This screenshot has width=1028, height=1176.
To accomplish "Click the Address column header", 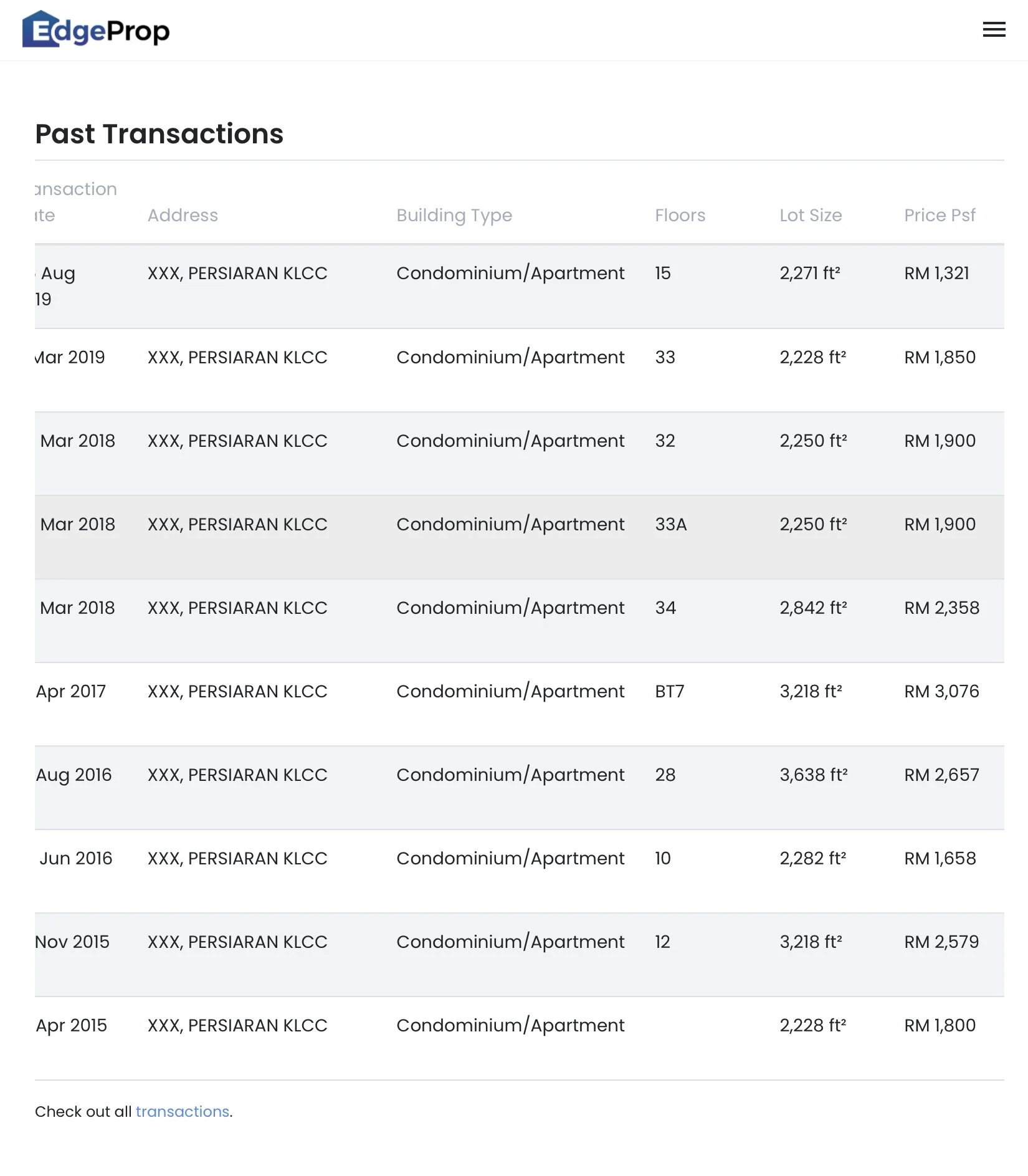I will coord(183,215).
